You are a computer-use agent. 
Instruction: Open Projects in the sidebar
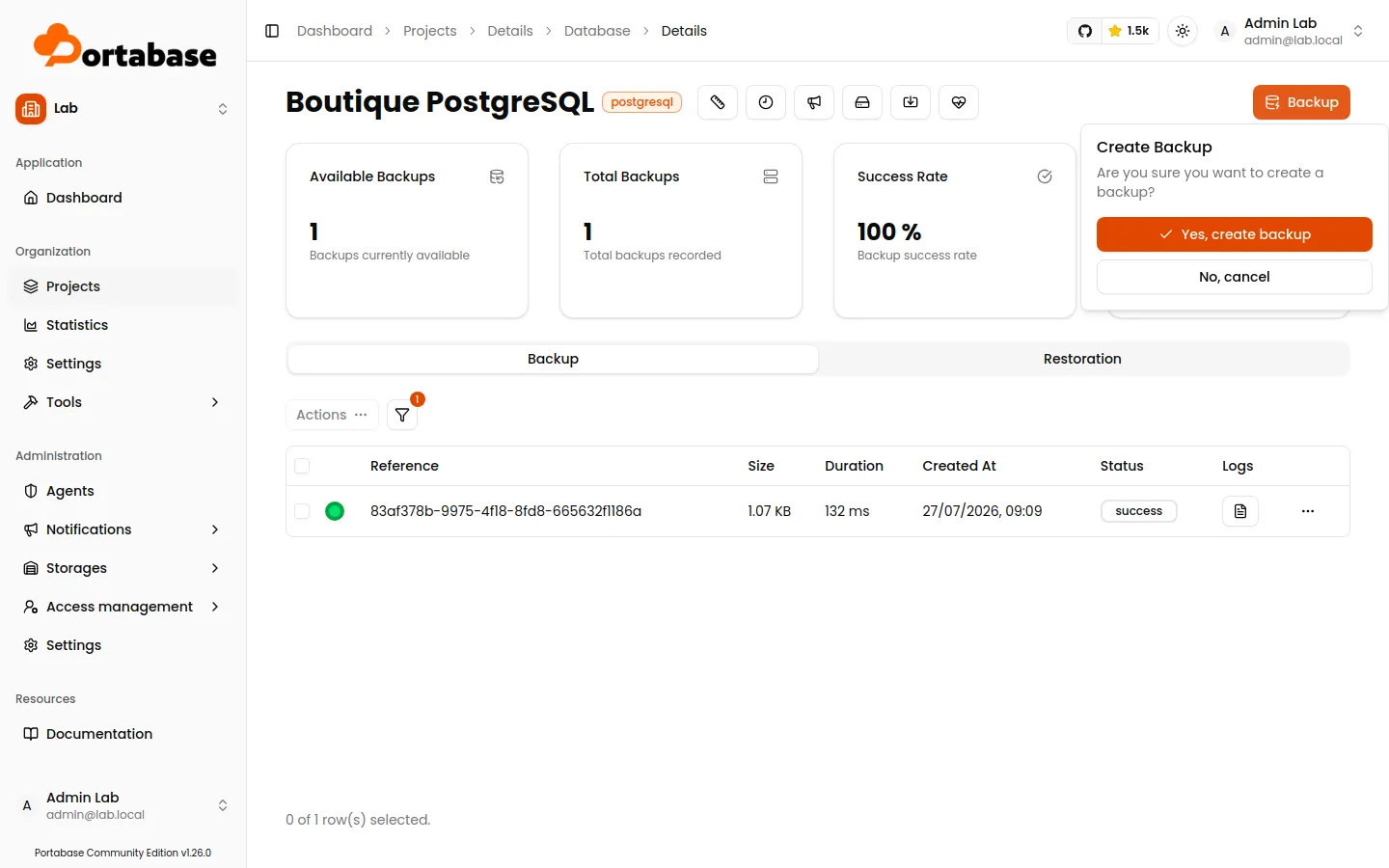123,286
